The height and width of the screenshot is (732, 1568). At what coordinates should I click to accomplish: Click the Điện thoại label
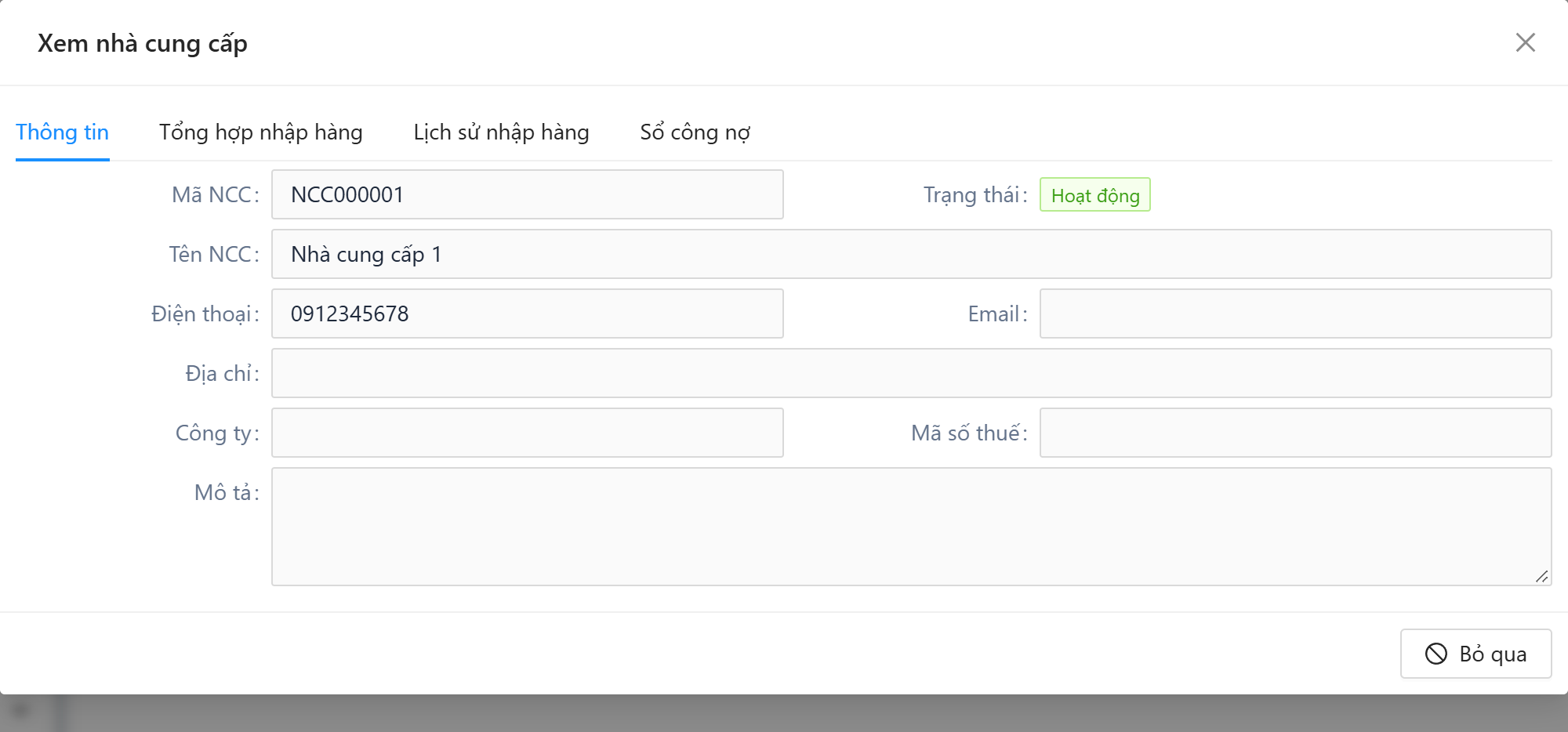pyautogui.click(x=205, y=313)
